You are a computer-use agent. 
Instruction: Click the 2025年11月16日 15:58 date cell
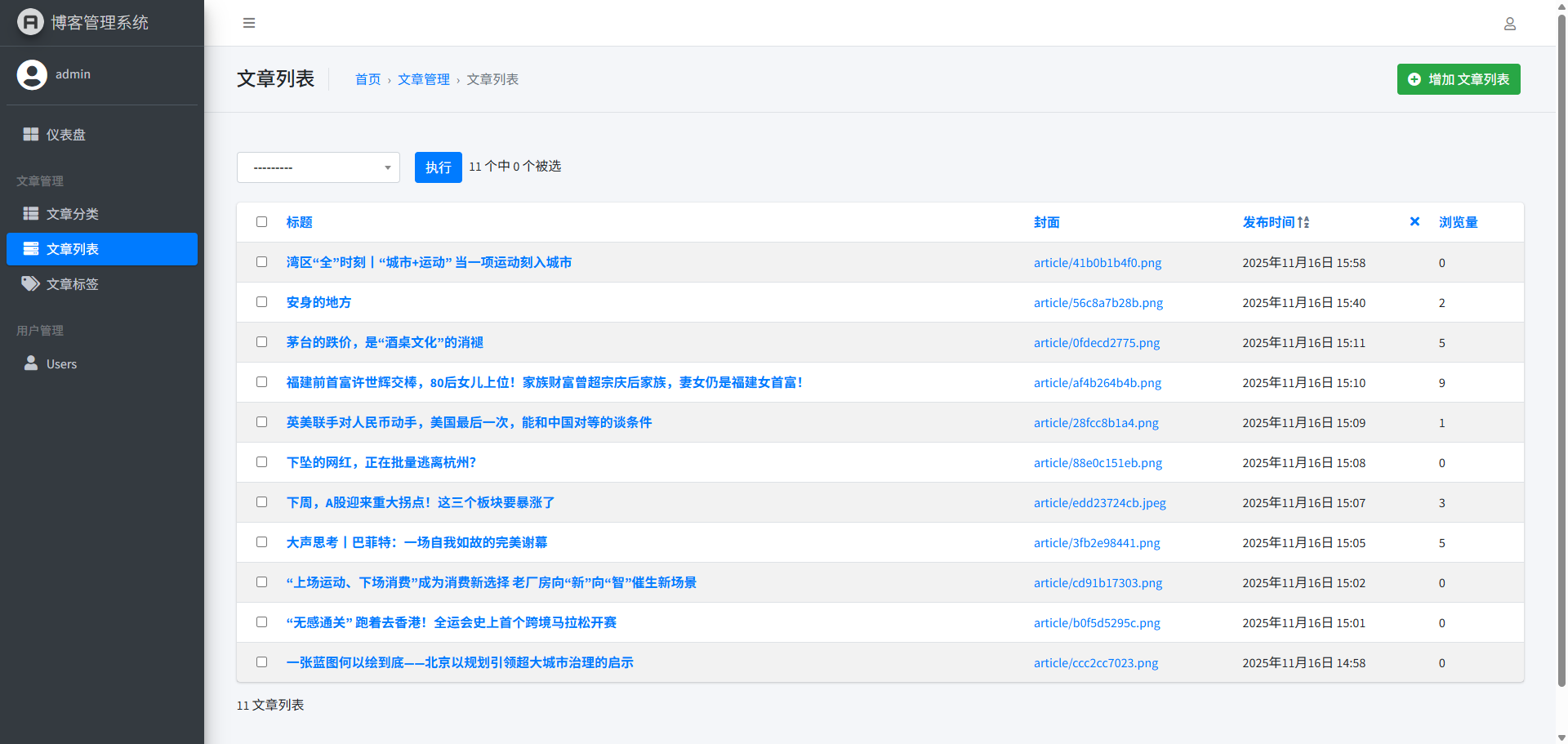[x=1304, y=263]
